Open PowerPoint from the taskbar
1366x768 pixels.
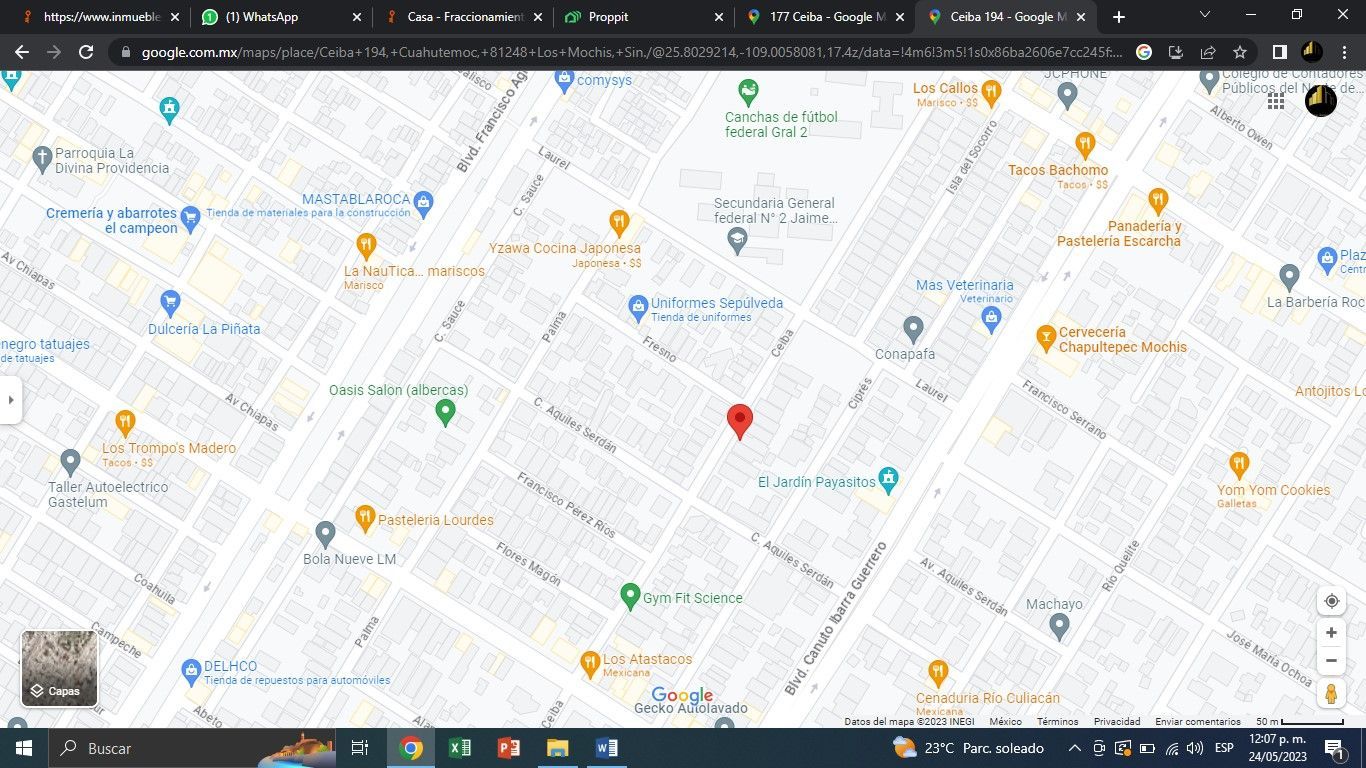tap(509, 748)
